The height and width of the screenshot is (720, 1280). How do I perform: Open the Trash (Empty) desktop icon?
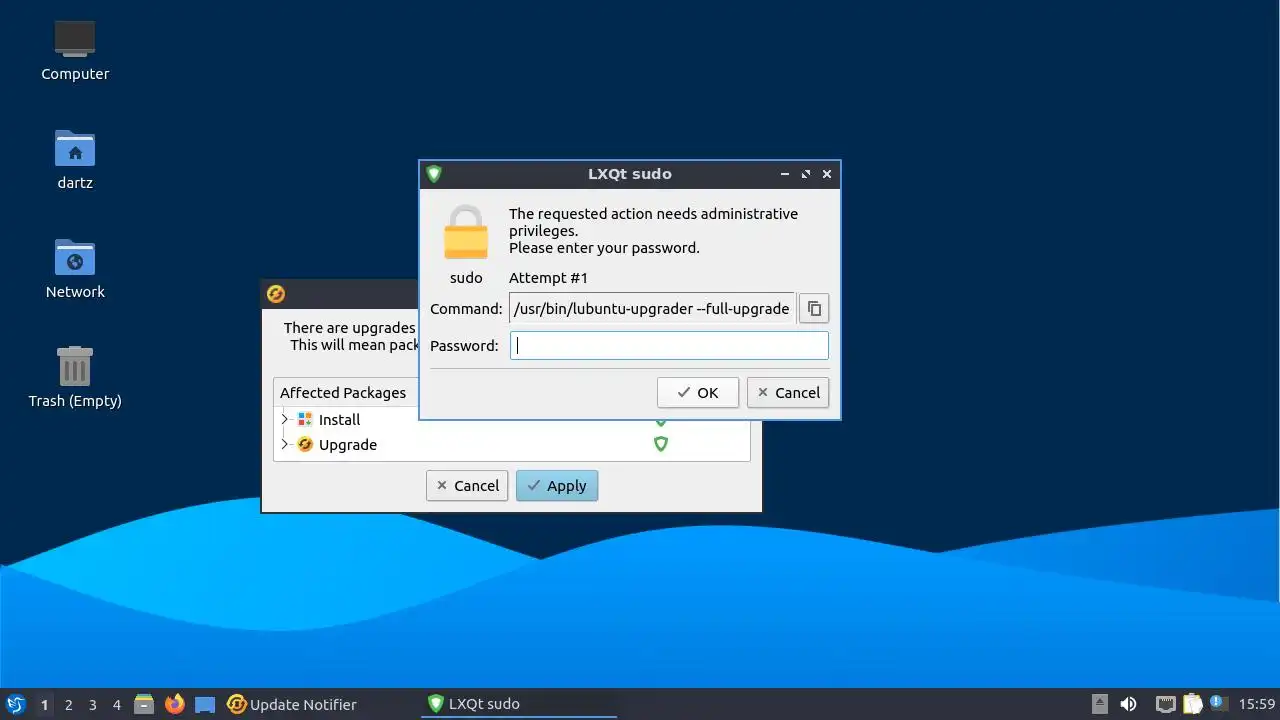tap(75, 378)
